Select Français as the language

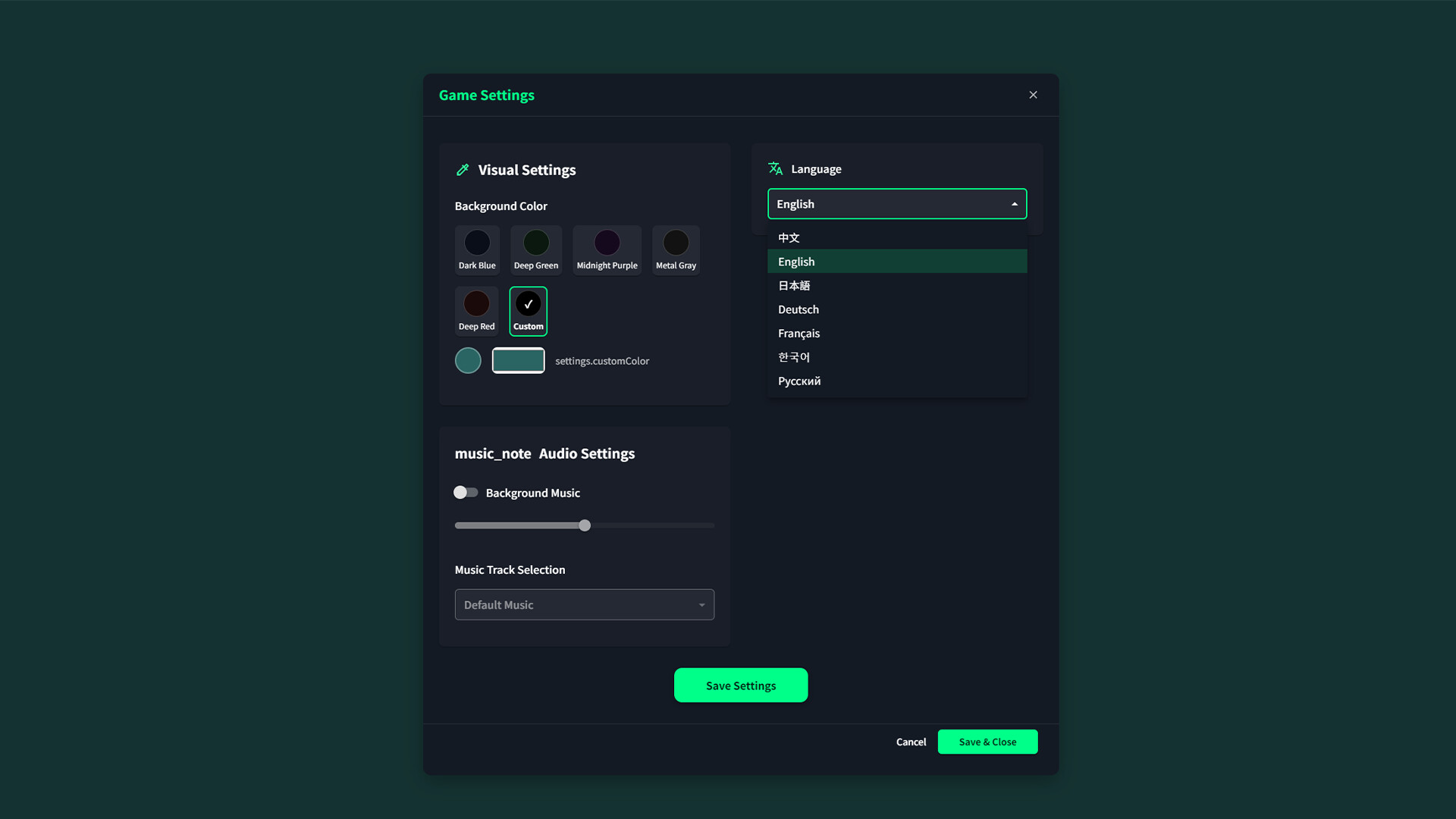(799, 334)
